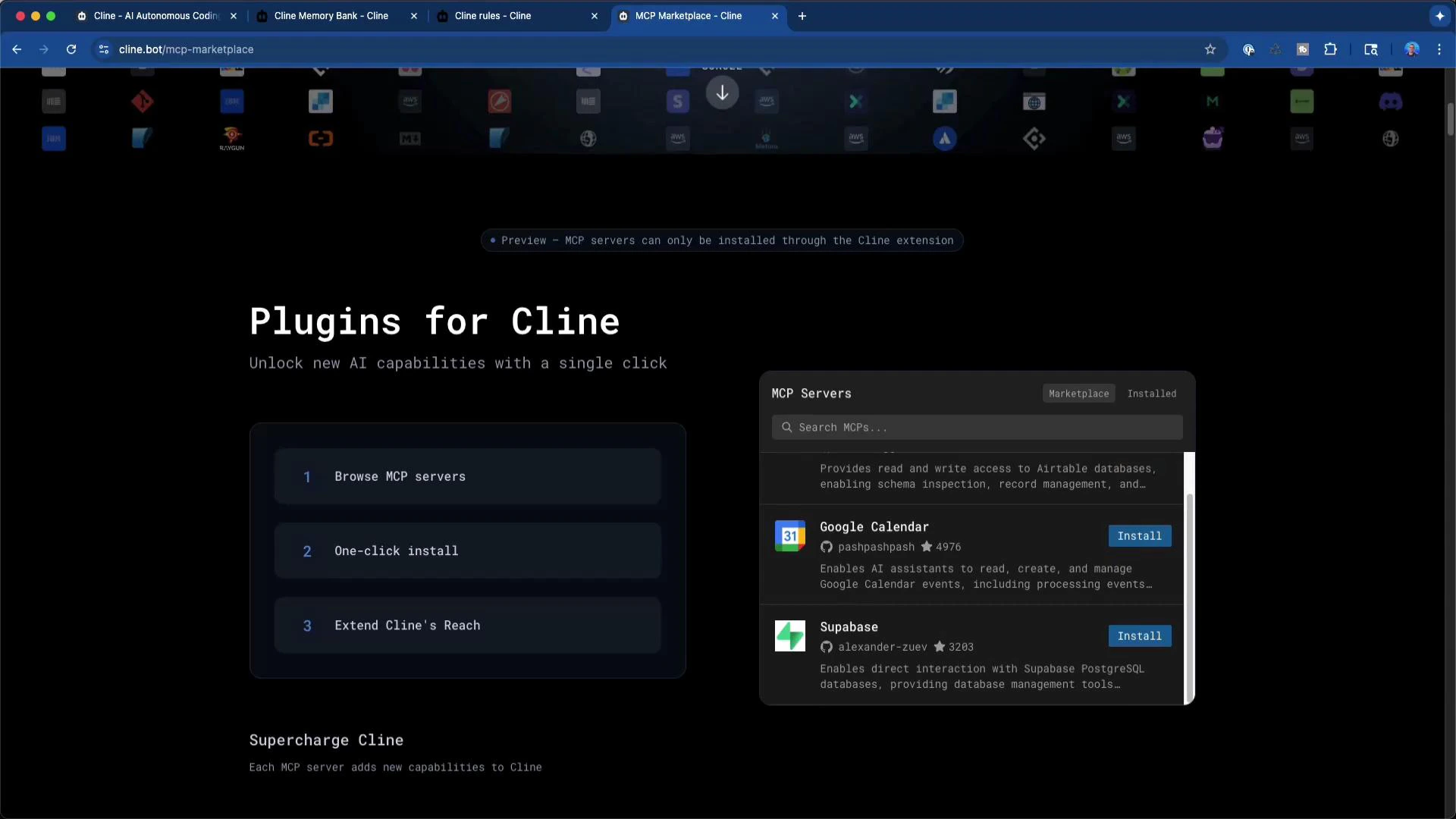
Task: Click the scroll-down arrow circle button
Action: point(722,93)
